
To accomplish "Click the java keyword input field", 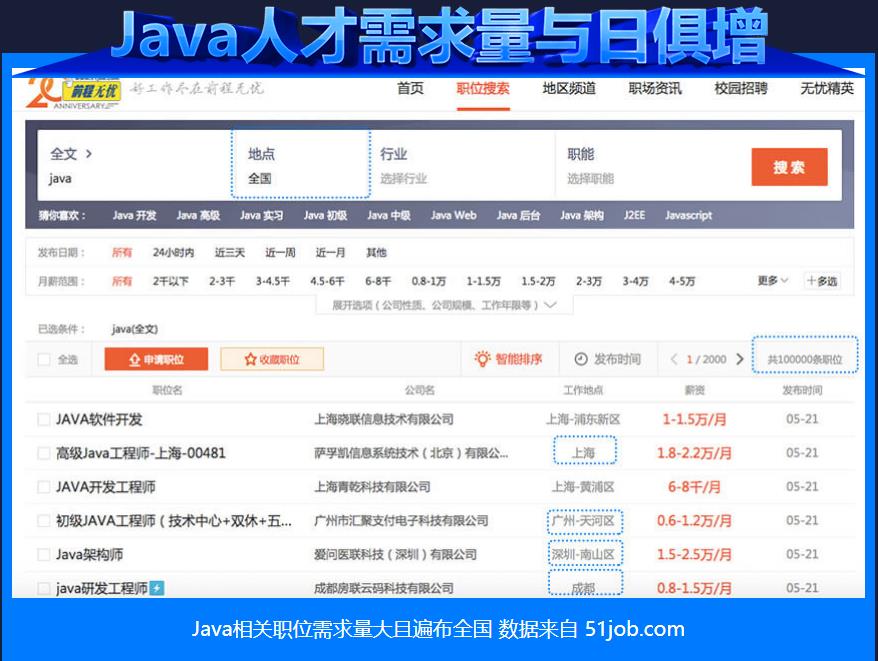I will click(120, 179).
